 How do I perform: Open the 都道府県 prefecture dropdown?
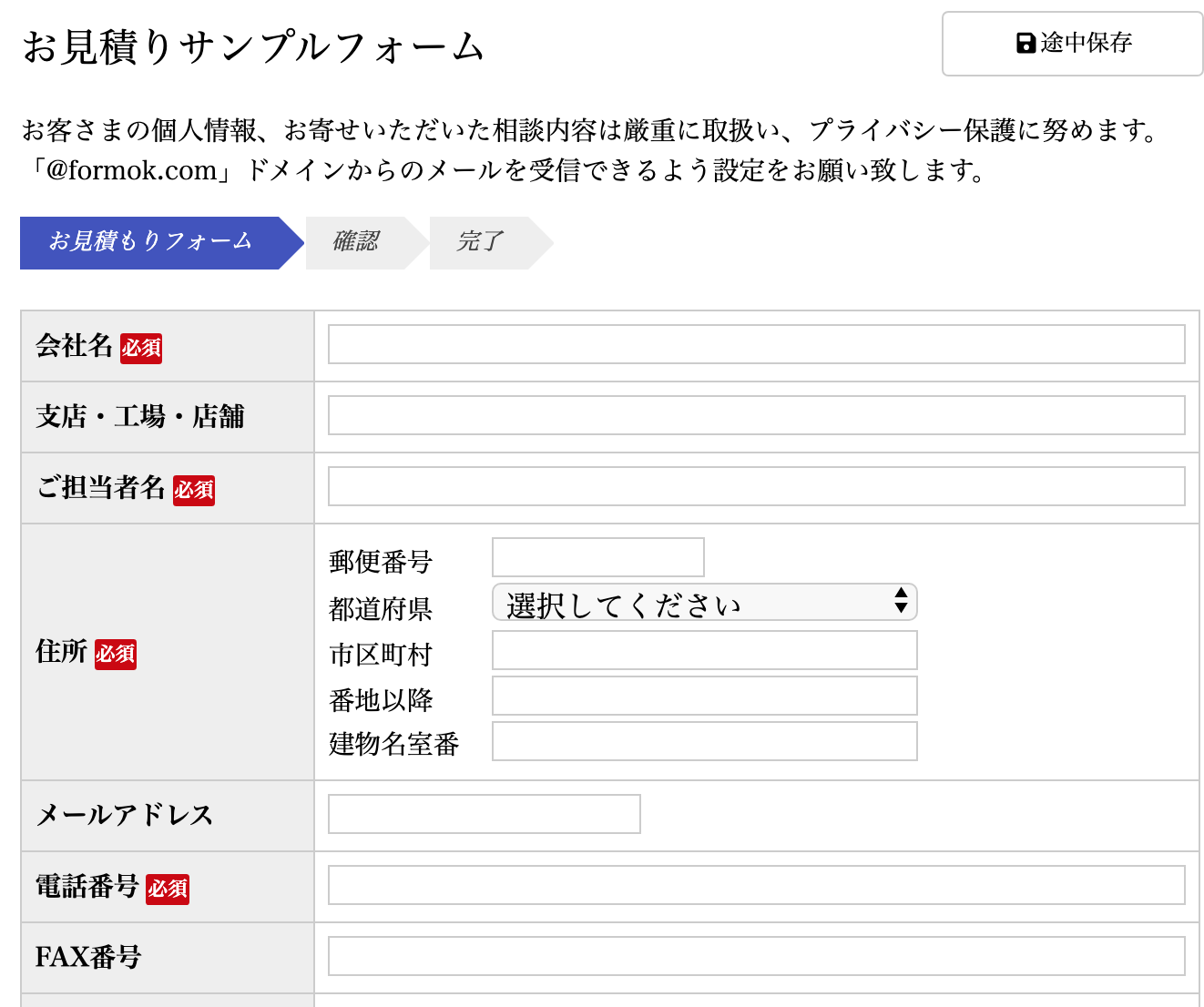[704, 603]
